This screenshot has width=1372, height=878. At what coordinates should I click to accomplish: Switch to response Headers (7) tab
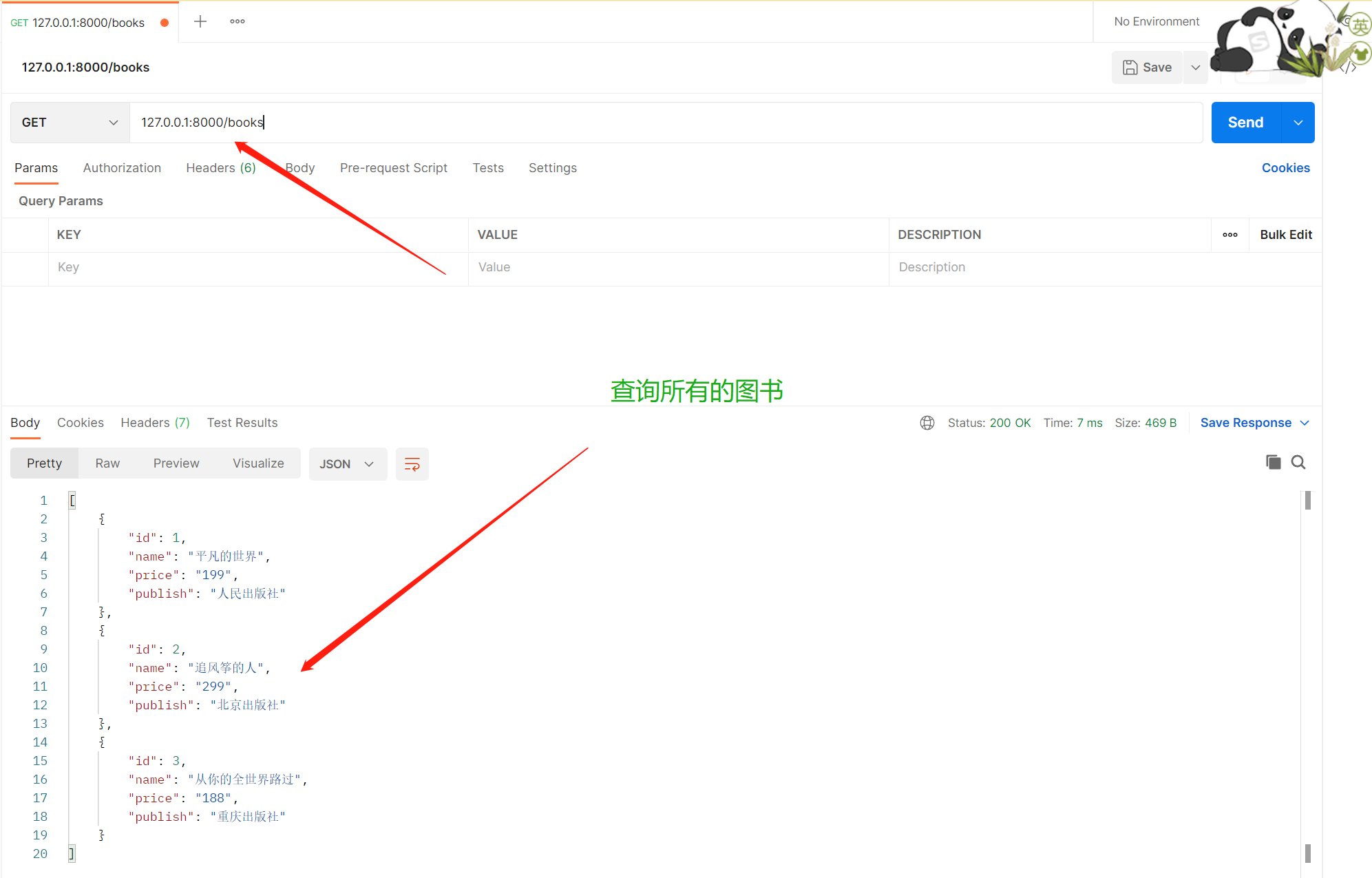click(155, 423)
